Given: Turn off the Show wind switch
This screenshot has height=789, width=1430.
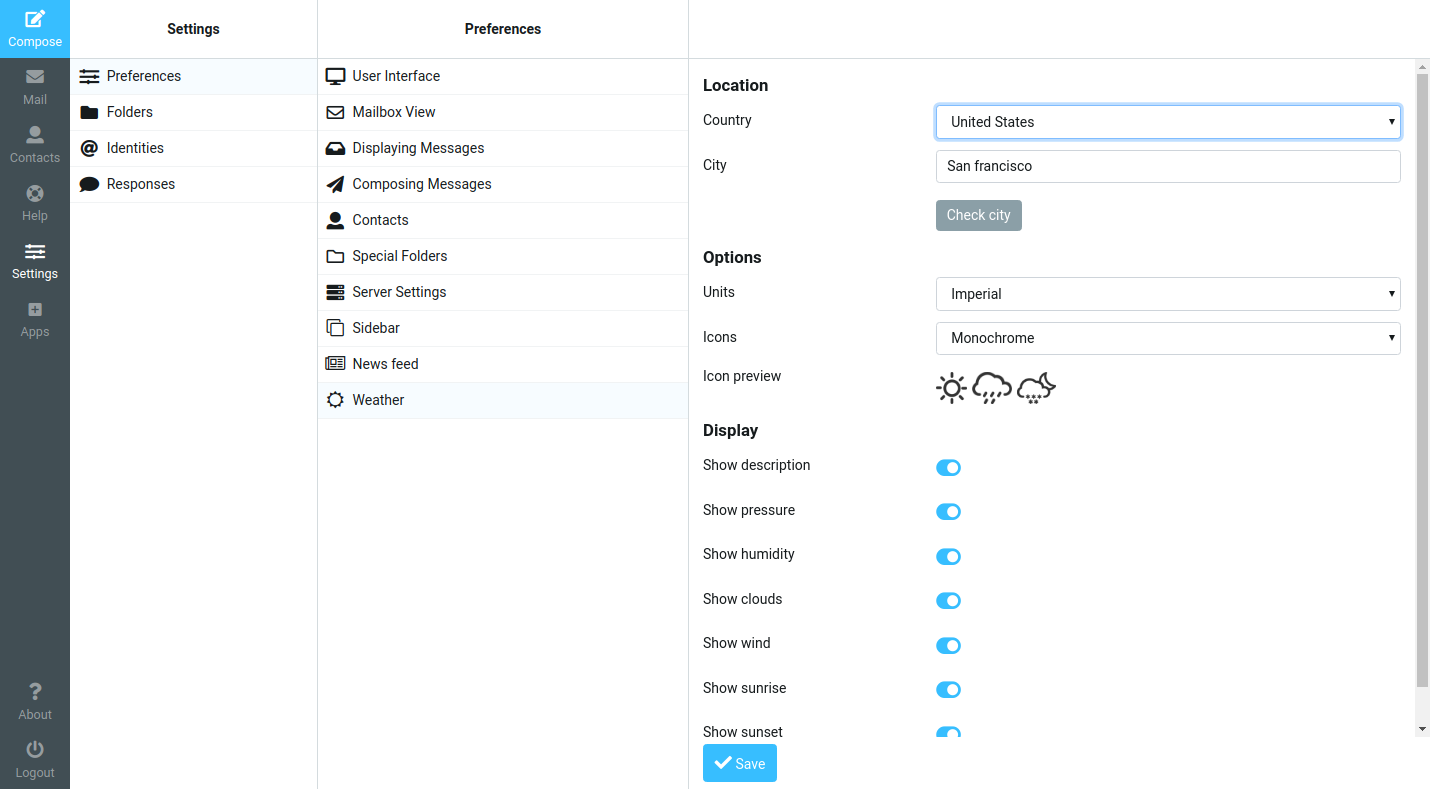Looking at the screenshot, I should pos(948,645).
